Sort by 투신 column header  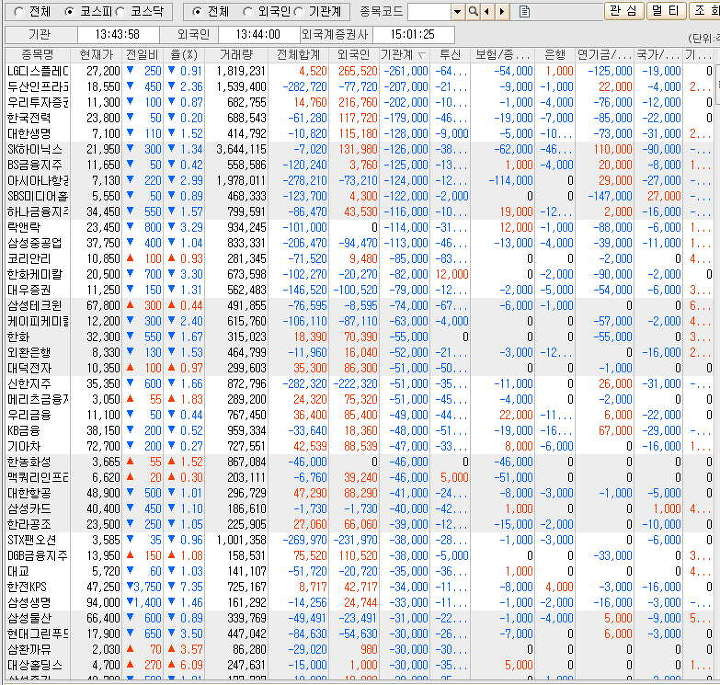click(x=450, y=55)
